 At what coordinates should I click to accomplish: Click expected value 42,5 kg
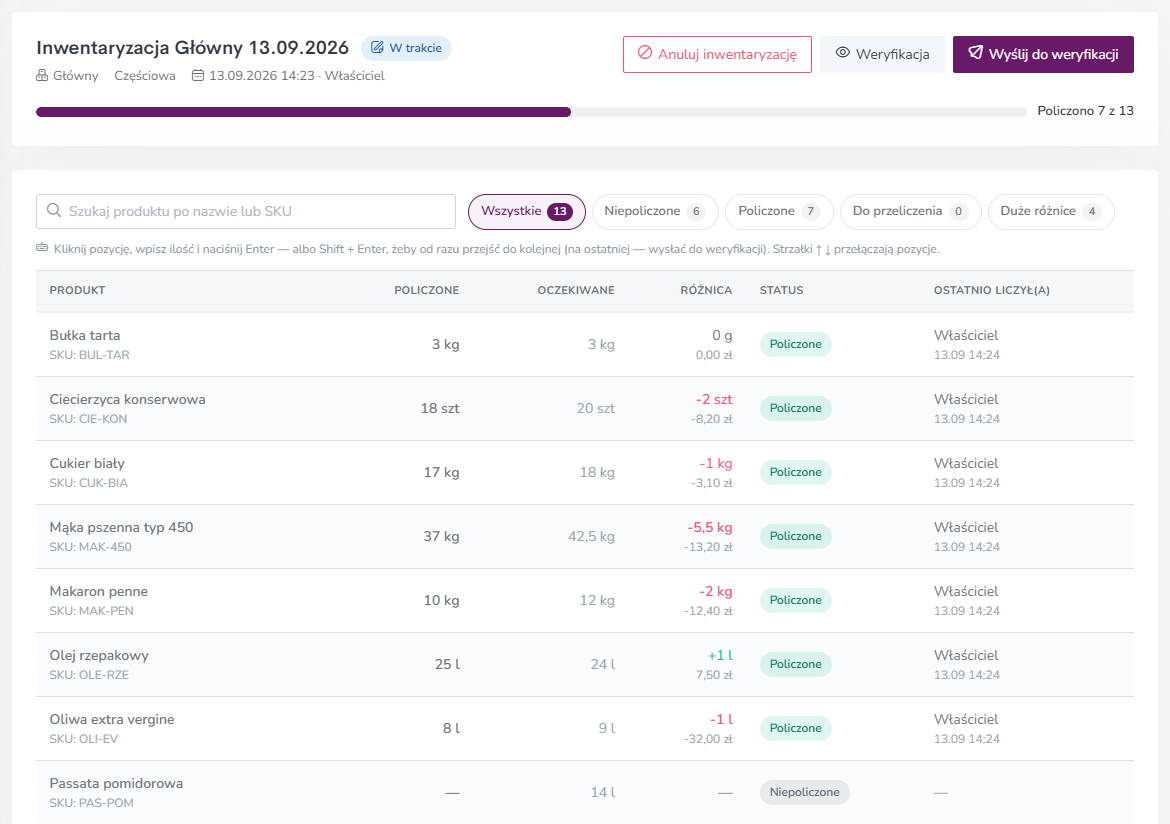tap(592, 537)
